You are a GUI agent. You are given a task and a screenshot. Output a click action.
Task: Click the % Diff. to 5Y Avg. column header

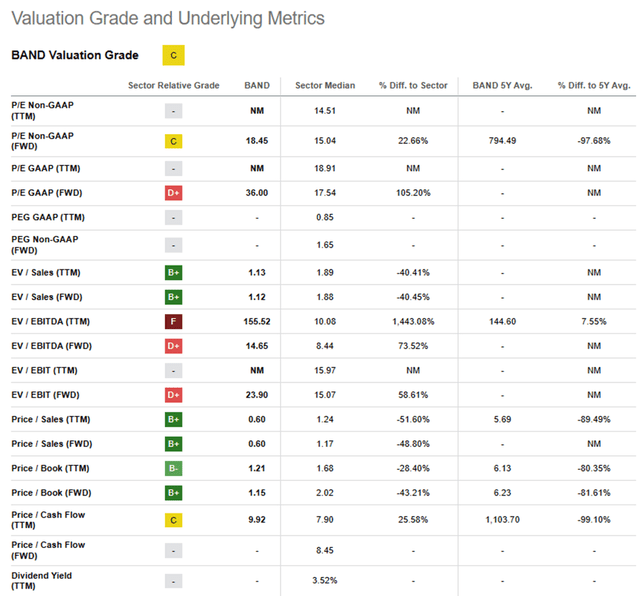[594, 85]
